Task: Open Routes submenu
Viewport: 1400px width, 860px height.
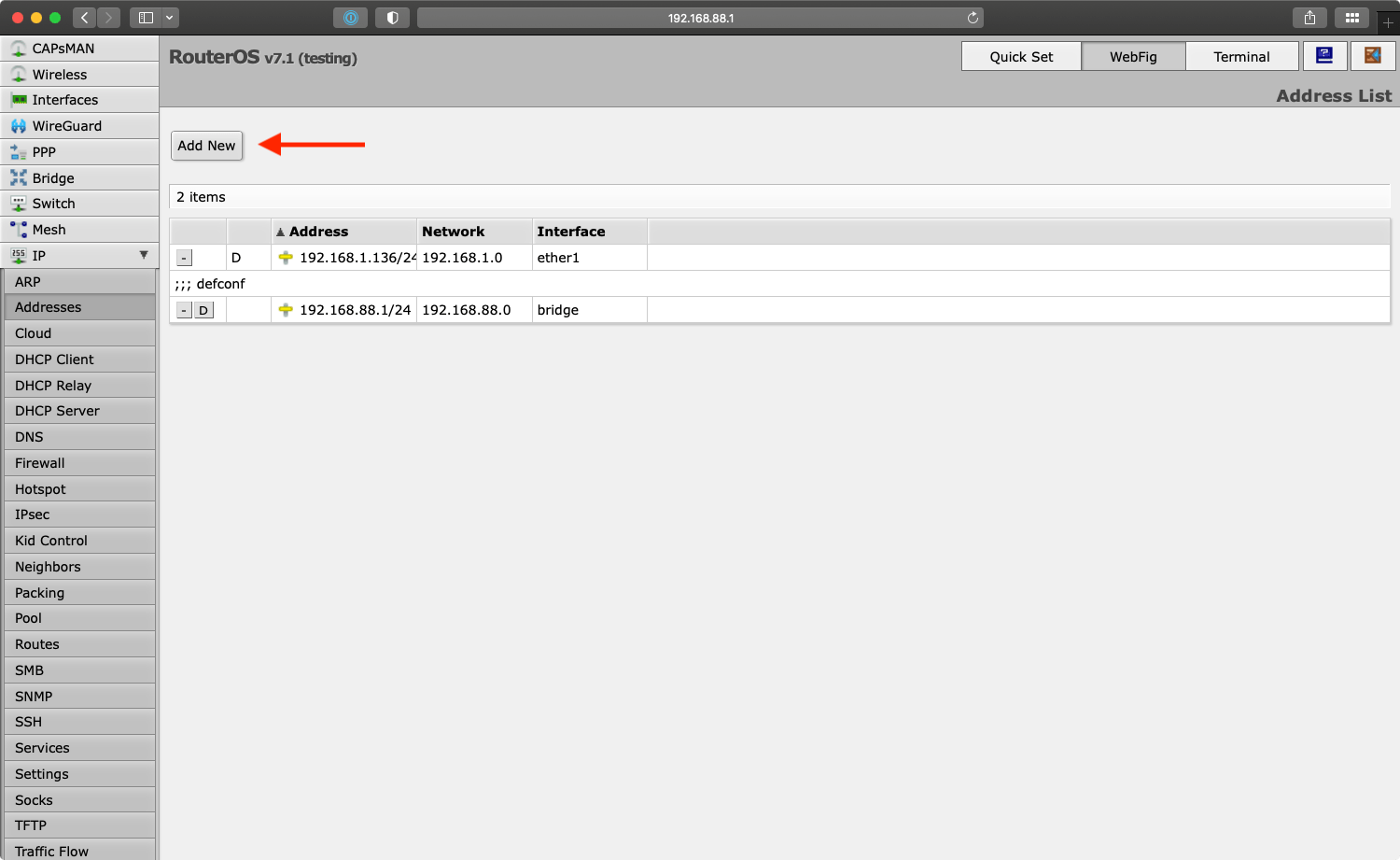Action: [79, 644]
